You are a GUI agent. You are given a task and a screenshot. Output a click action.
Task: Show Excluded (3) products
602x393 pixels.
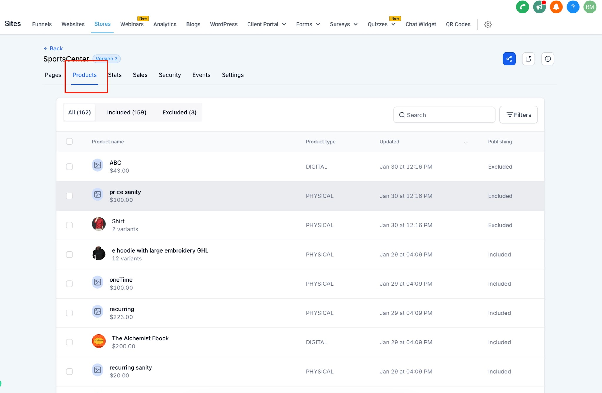point(179,112)
